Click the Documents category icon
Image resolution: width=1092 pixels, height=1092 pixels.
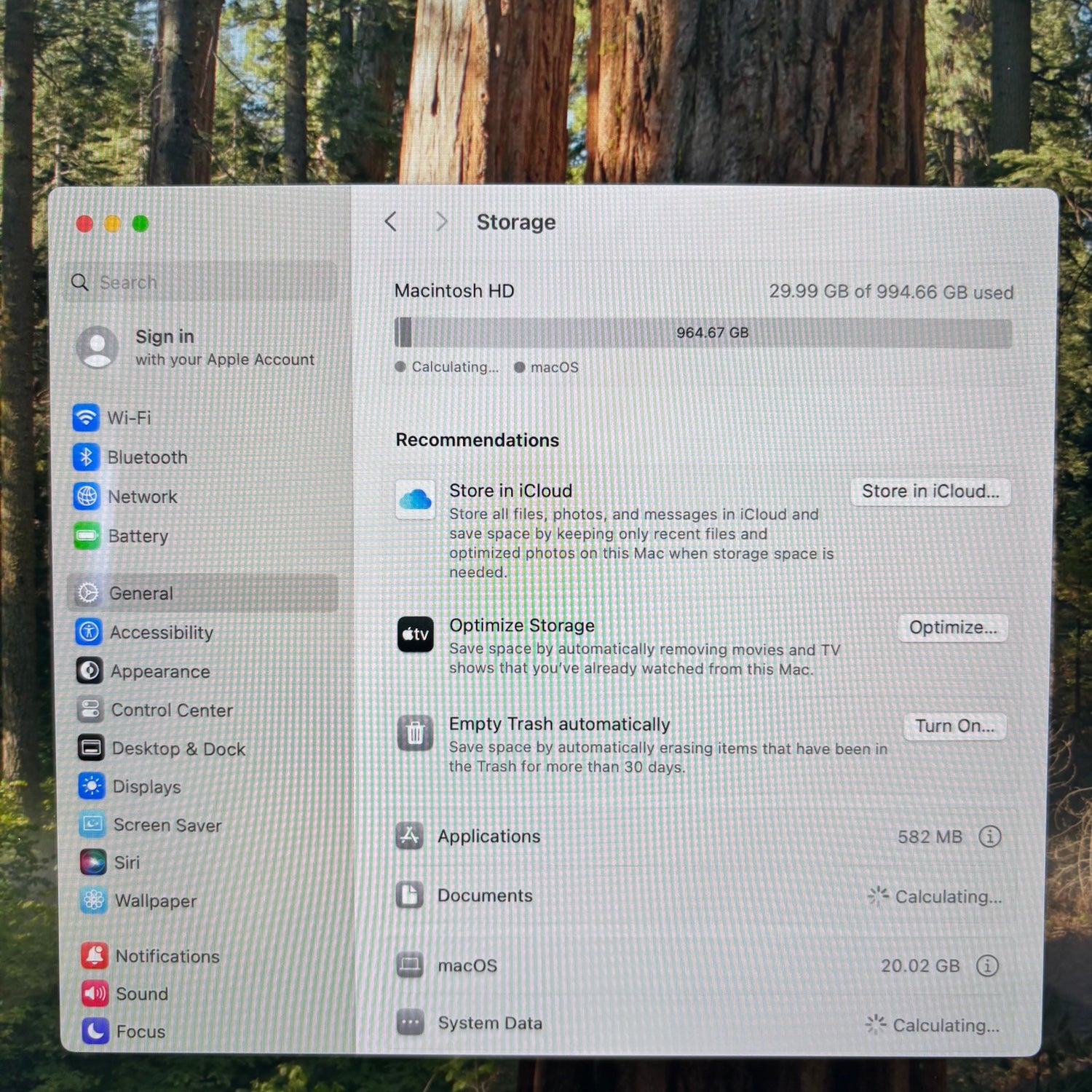(x=410, y=895)
